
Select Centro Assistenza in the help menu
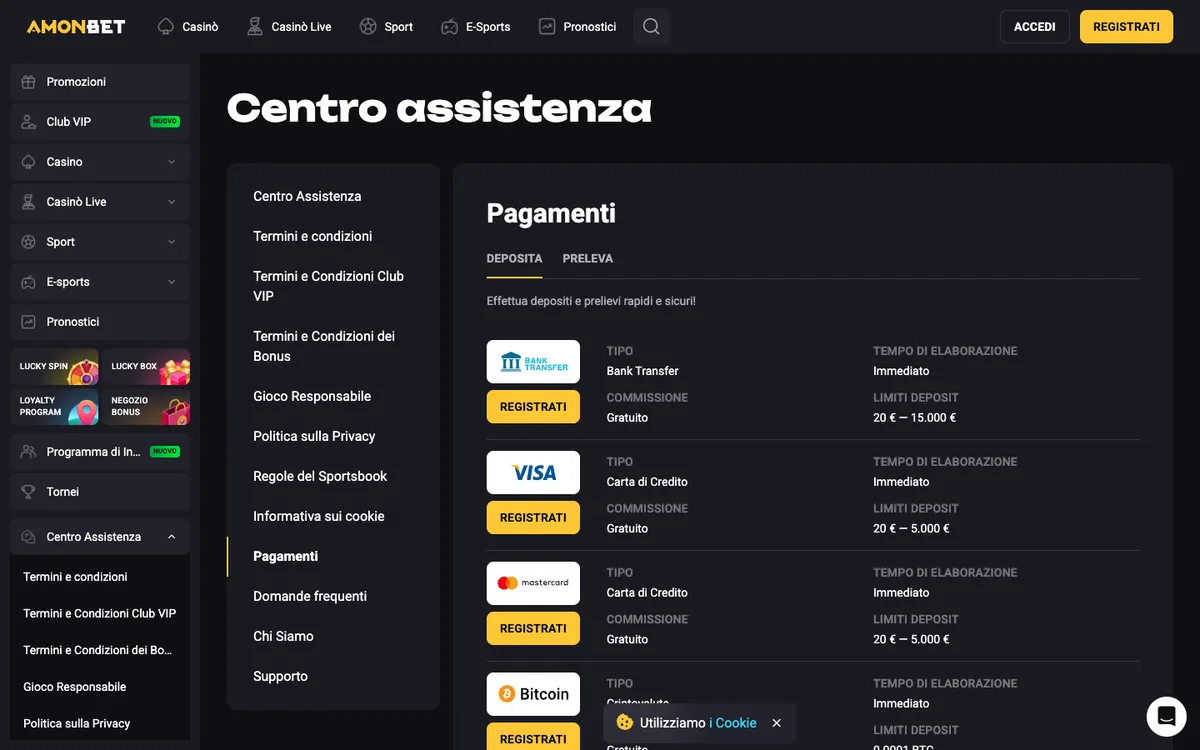(x=307, y=196)
